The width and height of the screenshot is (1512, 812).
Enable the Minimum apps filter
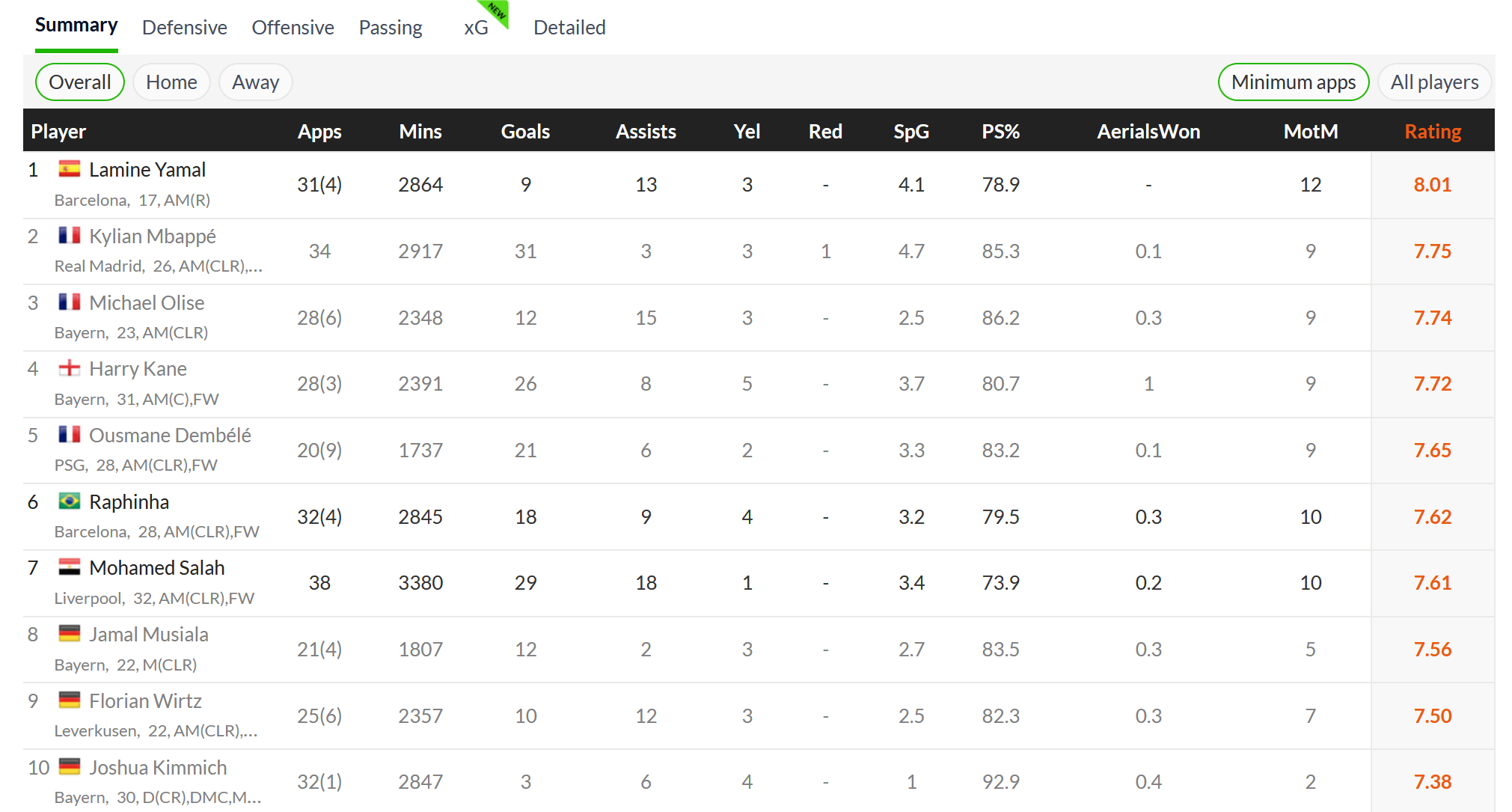click(1294, 82)
